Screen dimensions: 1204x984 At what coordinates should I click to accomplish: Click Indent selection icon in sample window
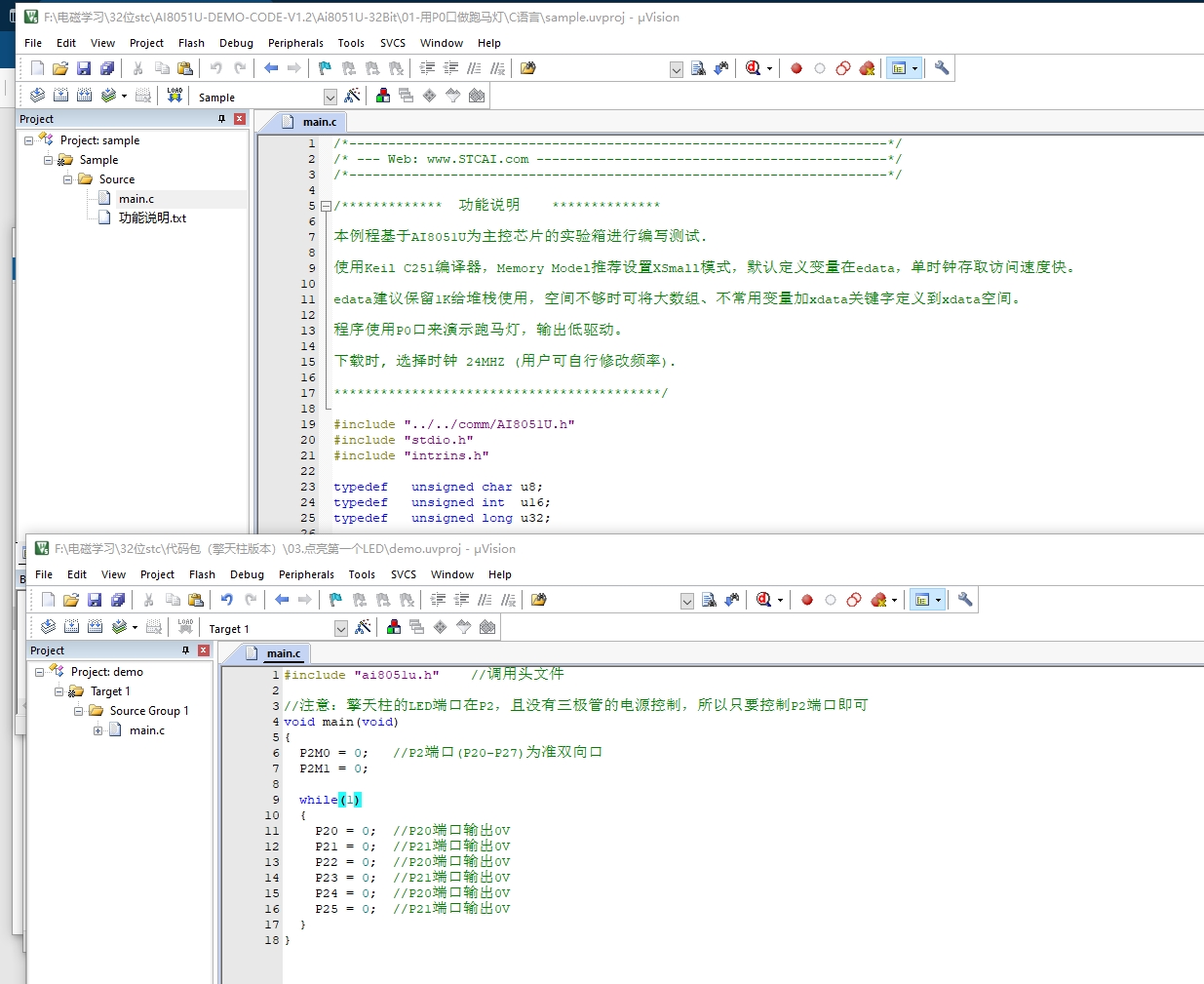click(427, 68)
